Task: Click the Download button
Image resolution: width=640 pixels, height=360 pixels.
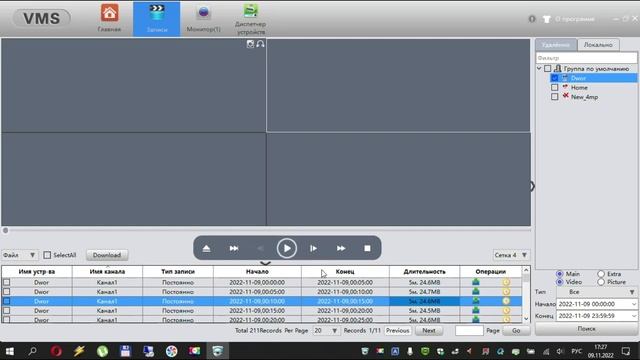Action: [107, 255]
